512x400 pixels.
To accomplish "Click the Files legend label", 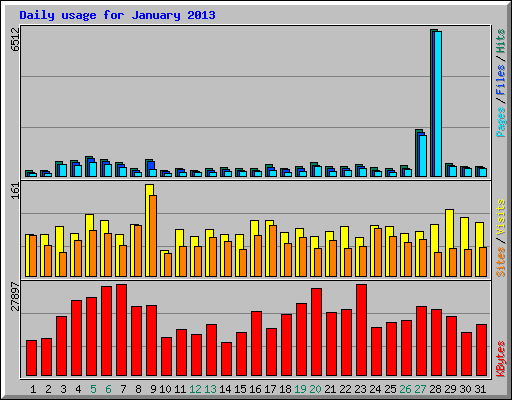I will click(501, 79).
